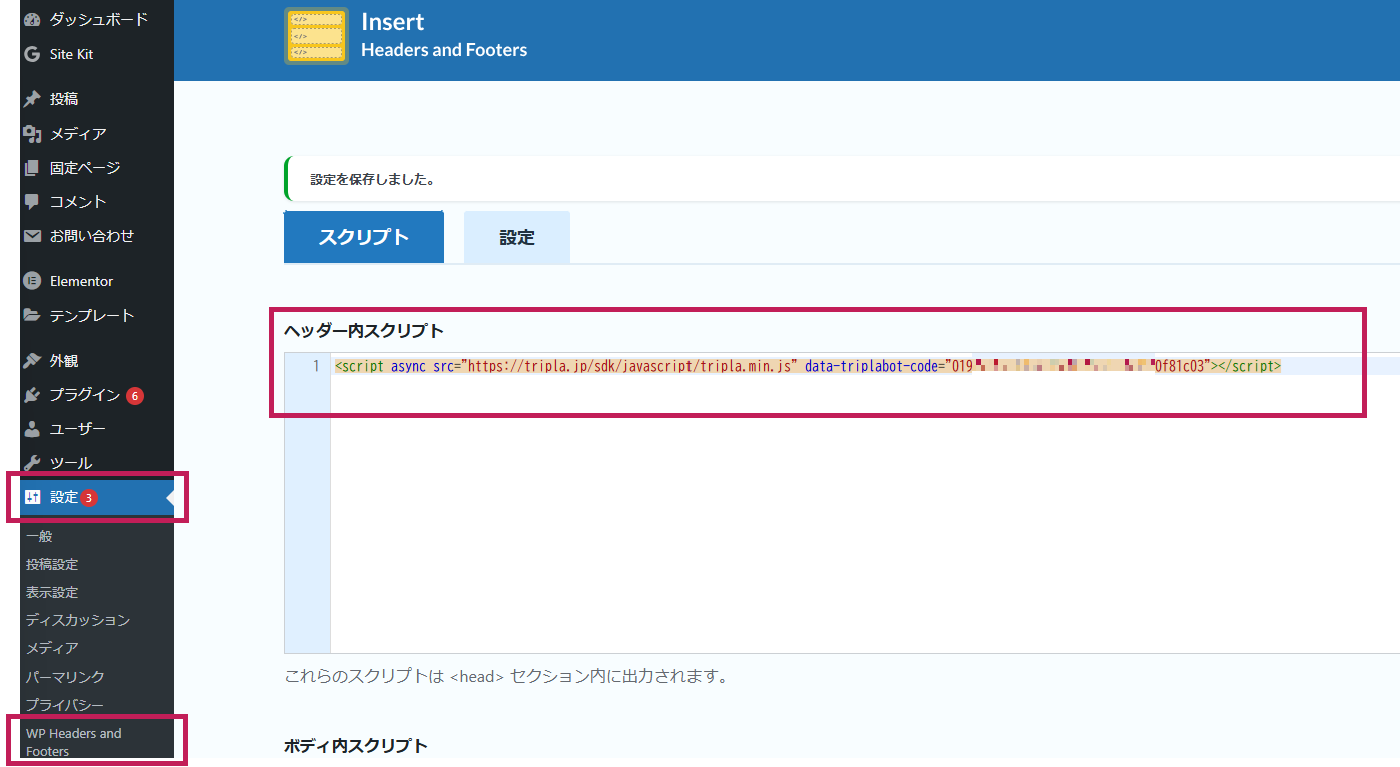Screen dimensions: 1400x767
Task: Click the Elementor circle icon
Action: [x=32, y=281]
